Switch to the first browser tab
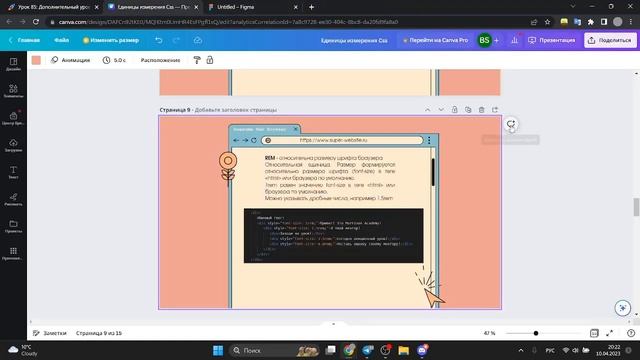 [x=53, y=7]
